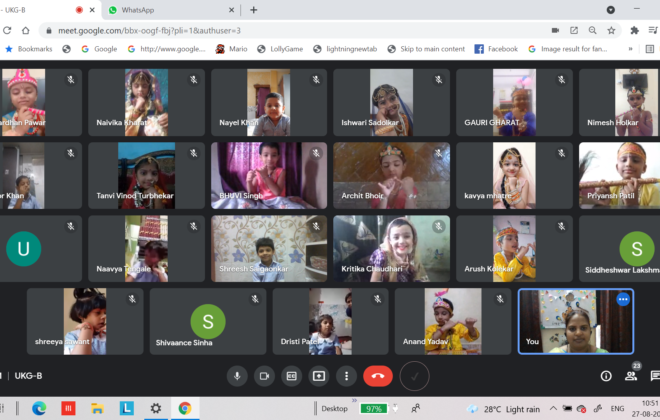Show hidden system tray icons
660x420 pixels.
[553, 408]
